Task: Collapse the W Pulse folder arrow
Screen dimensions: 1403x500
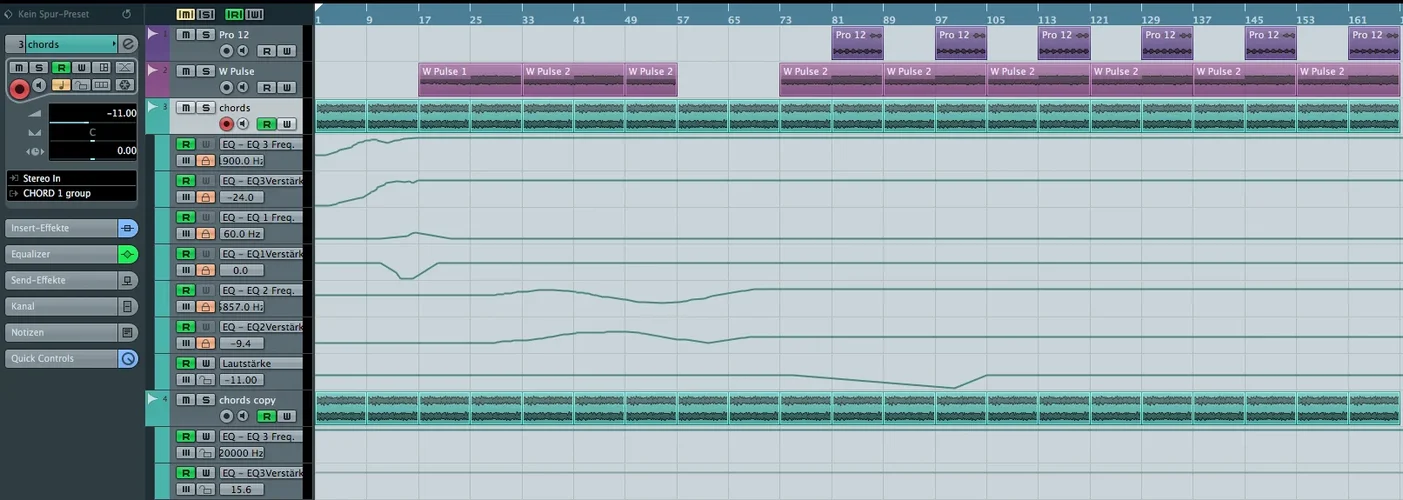Action: (152, 70)
